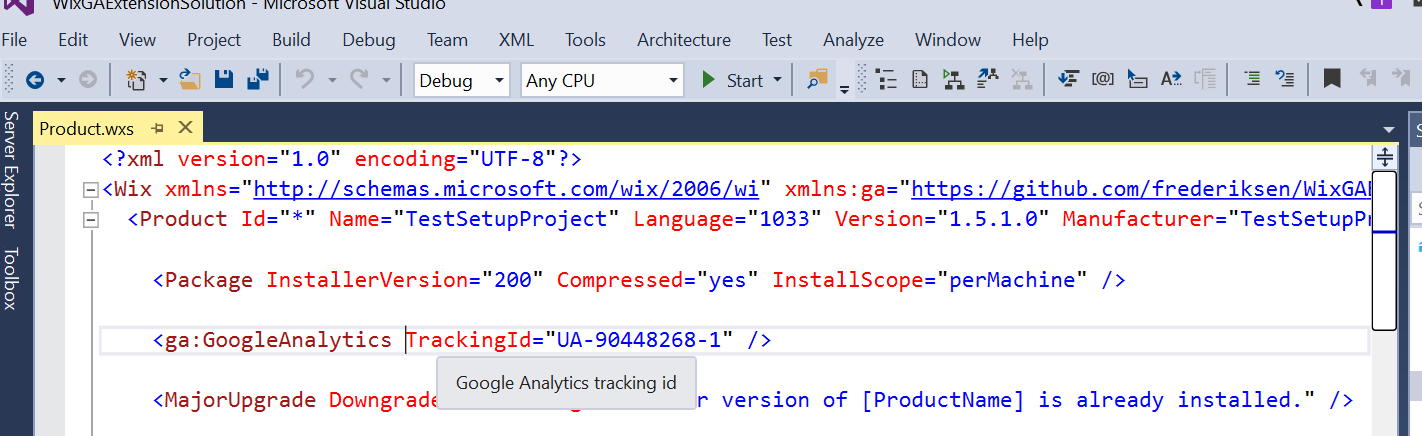Toggle a bookmark with the bookmark icon
Image resolution: width=1422 pixels, height=436 pixels.
tap(1332, 80)
